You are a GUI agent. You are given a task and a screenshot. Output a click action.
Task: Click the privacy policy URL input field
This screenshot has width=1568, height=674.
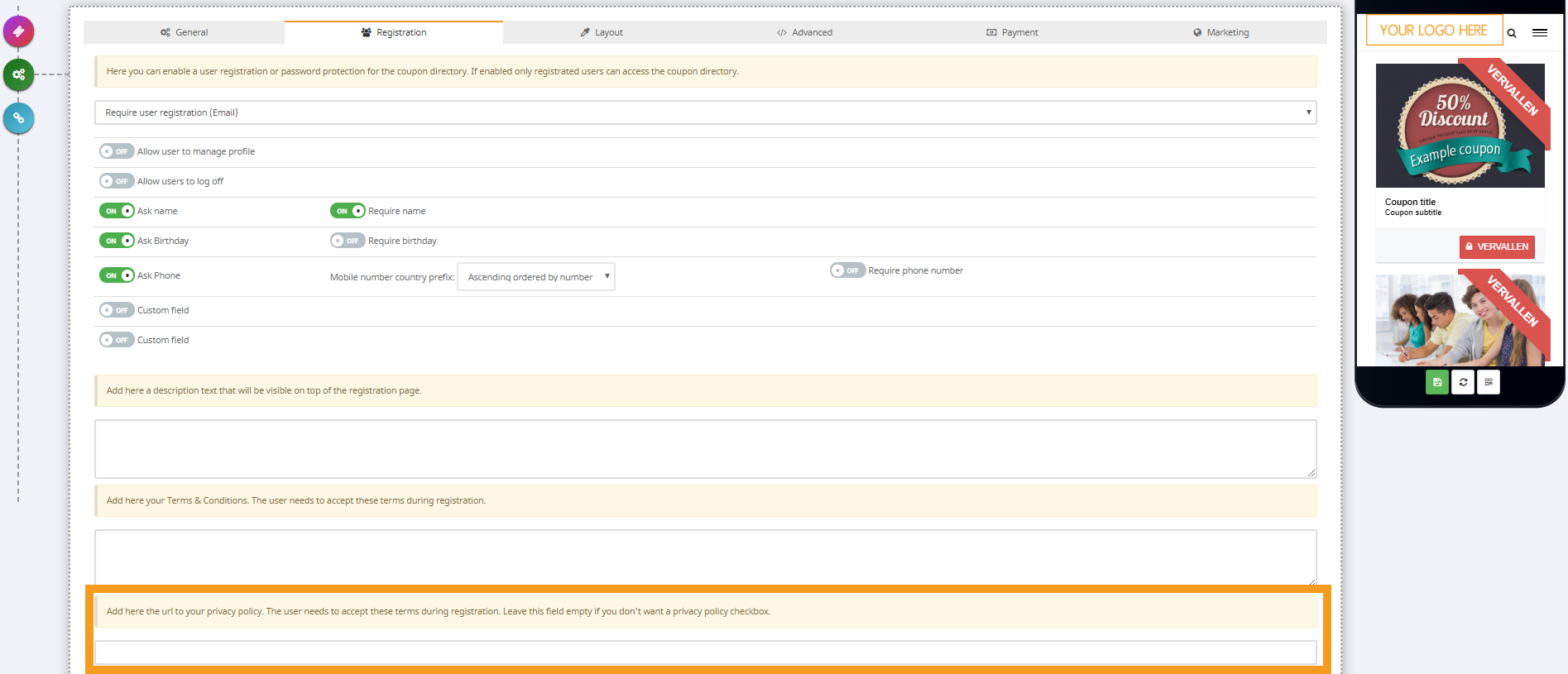click(x=705, y=652)
